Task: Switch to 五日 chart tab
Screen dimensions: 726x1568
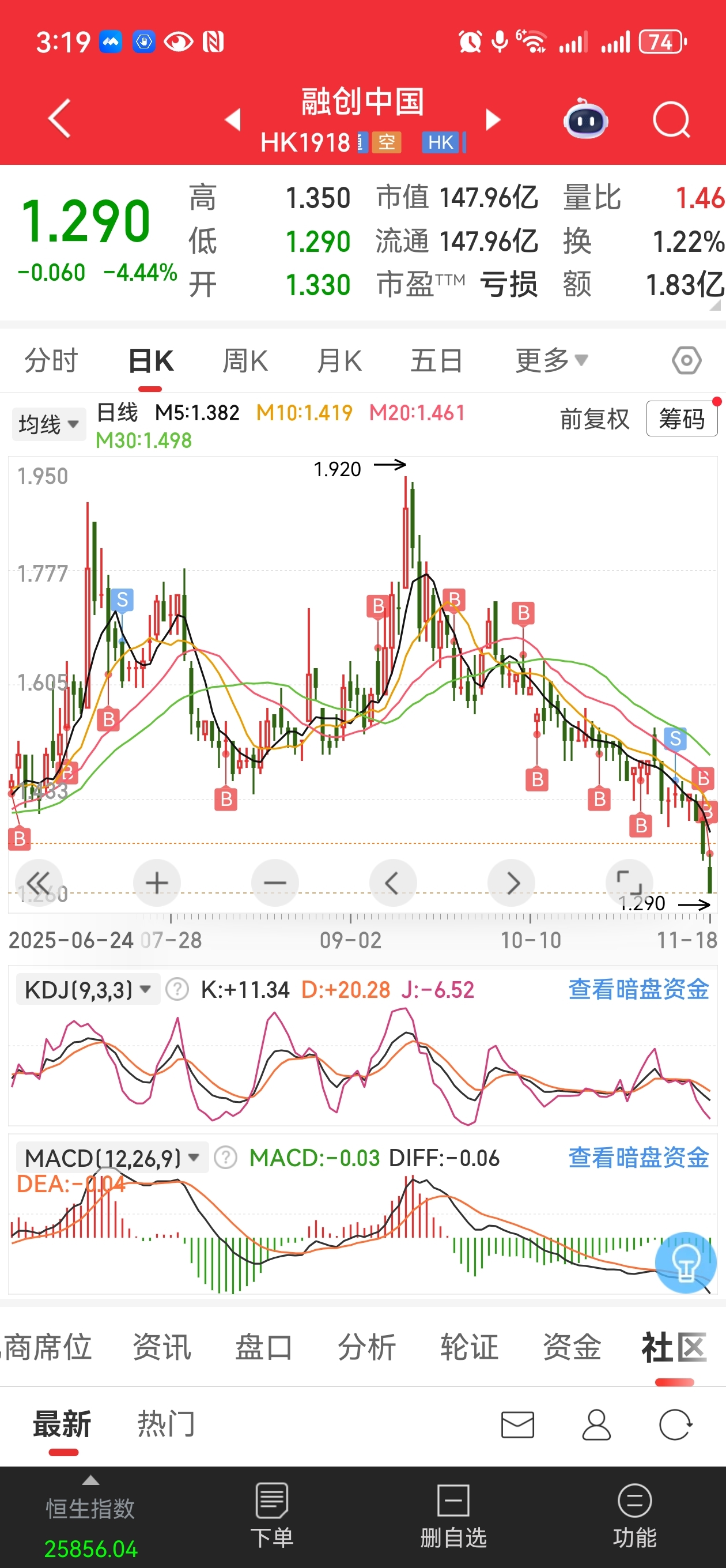Action: point(436,360)
